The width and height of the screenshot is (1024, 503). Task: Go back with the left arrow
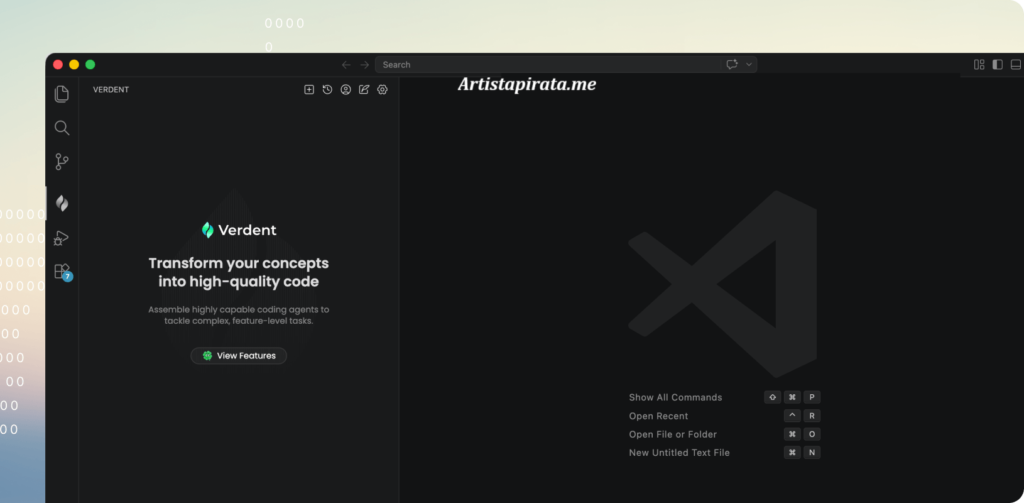point(346,65)
